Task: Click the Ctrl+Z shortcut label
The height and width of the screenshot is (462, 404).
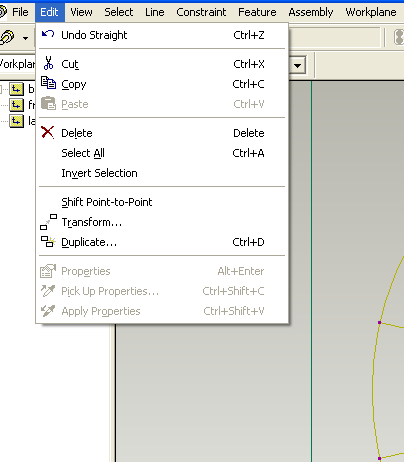Action: click(249, 35)
